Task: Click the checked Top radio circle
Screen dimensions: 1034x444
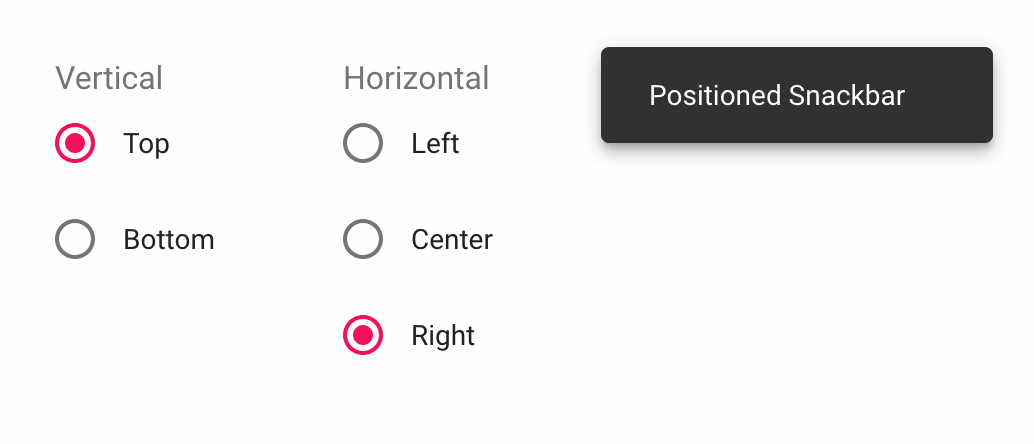Action: click(x=75, y=143)
